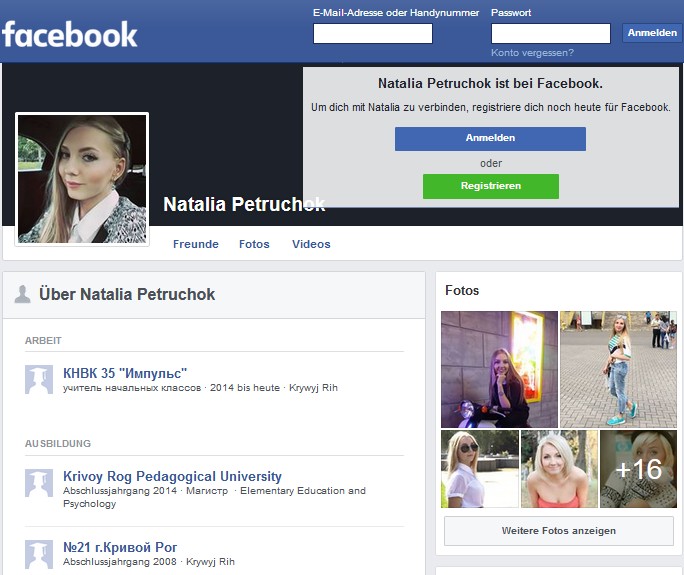The image size is (684, 575).
Task: Click the Über Natalia Petruchok heading
Action: point(127,294)
